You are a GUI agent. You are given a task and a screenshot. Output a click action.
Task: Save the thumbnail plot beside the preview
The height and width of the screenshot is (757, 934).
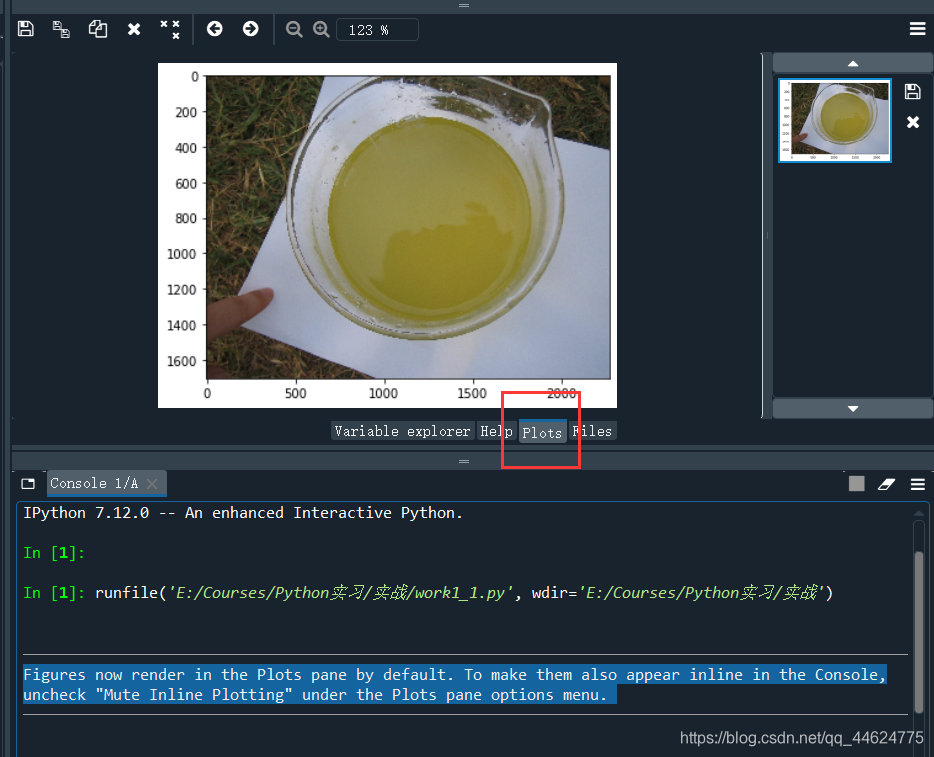[913, 91]
